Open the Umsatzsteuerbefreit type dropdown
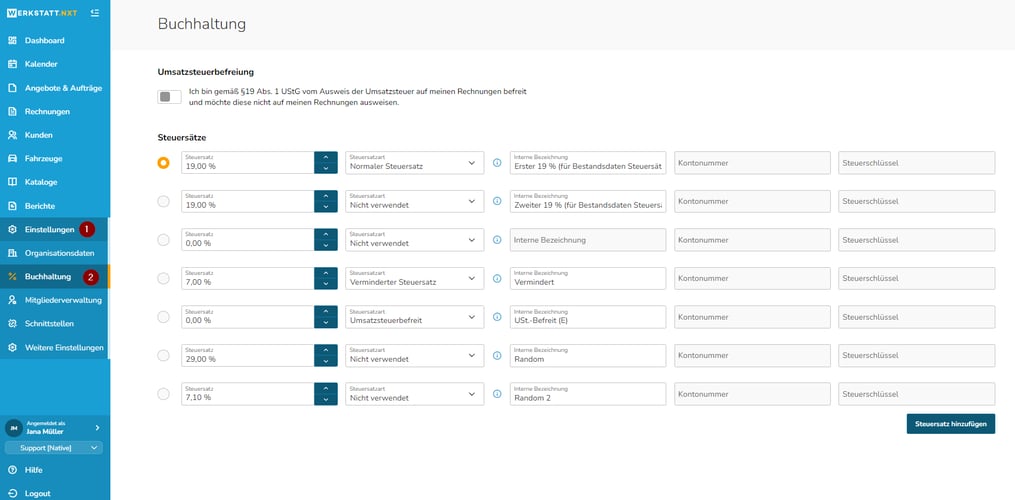Screen dimensions: 1015x500 click(x=414, y=317)
